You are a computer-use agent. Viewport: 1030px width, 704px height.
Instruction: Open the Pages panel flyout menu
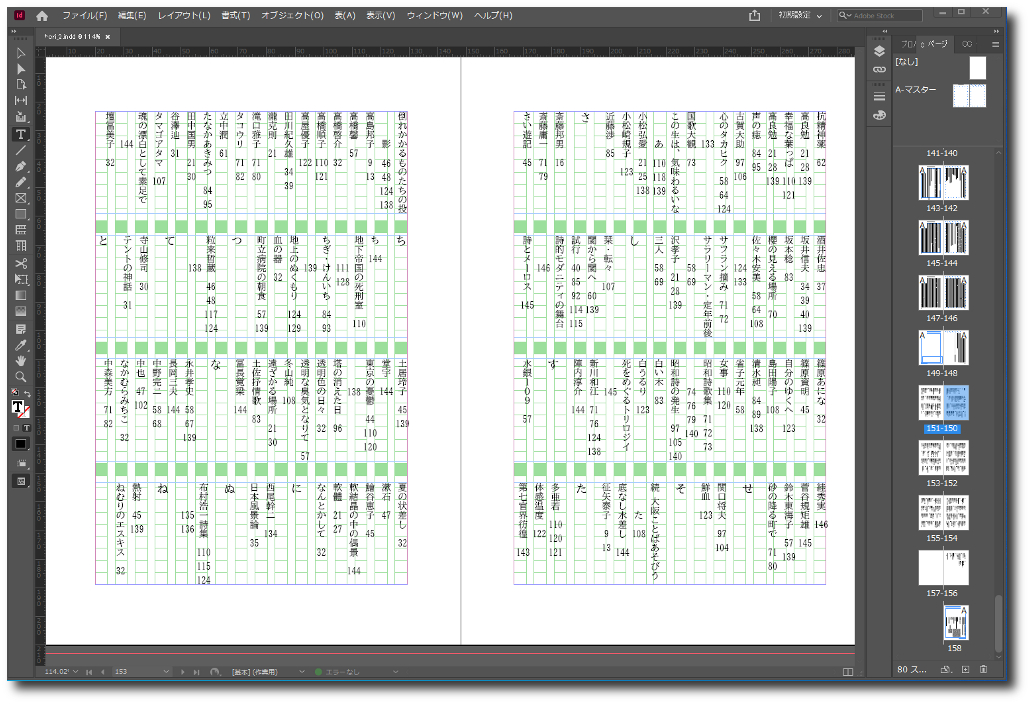click(995, 44)
